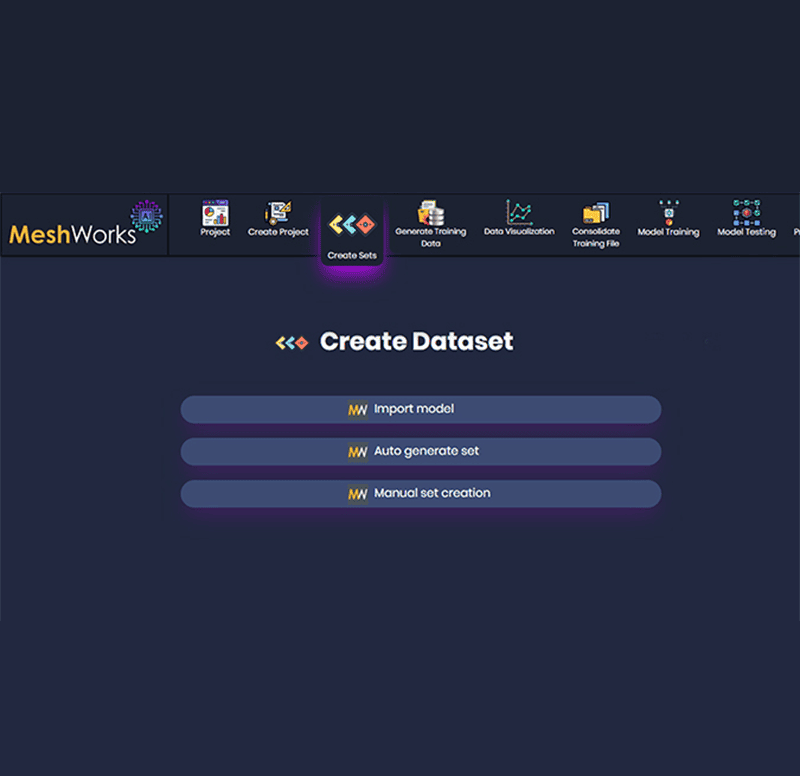This screenshot has height=776, width=800.
Task: Open Manual set creation
Action: tap(420, 493)
